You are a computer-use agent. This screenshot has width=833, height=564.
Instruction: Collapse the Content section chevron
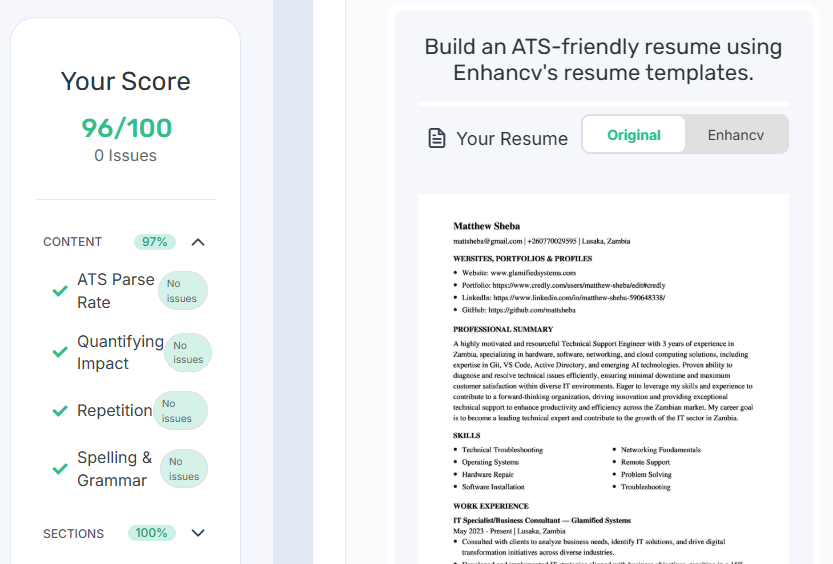pos(198,242)
